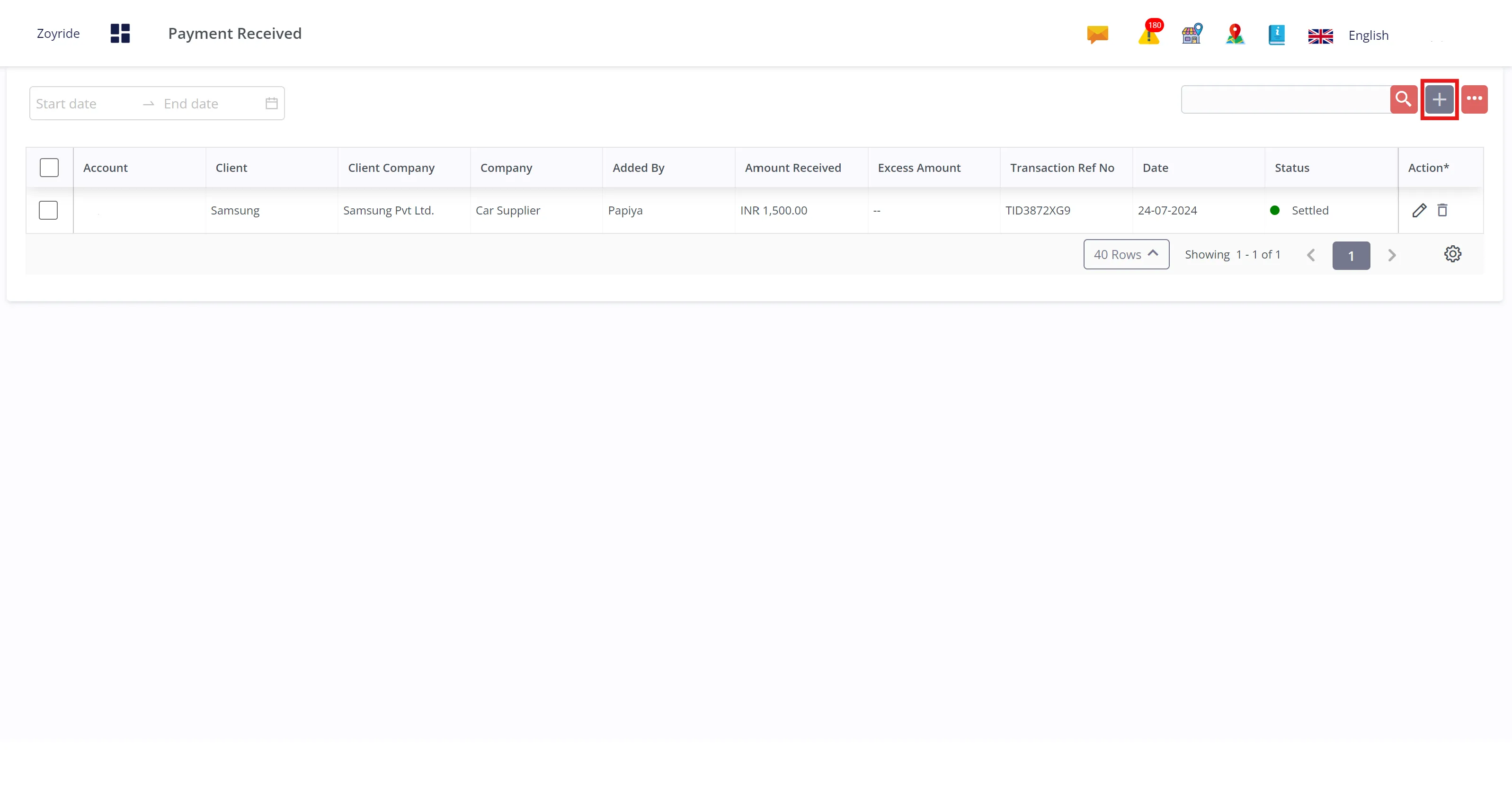
Task: Click transaction reference TID3872XG9
Action: [x=1038, y=210]
